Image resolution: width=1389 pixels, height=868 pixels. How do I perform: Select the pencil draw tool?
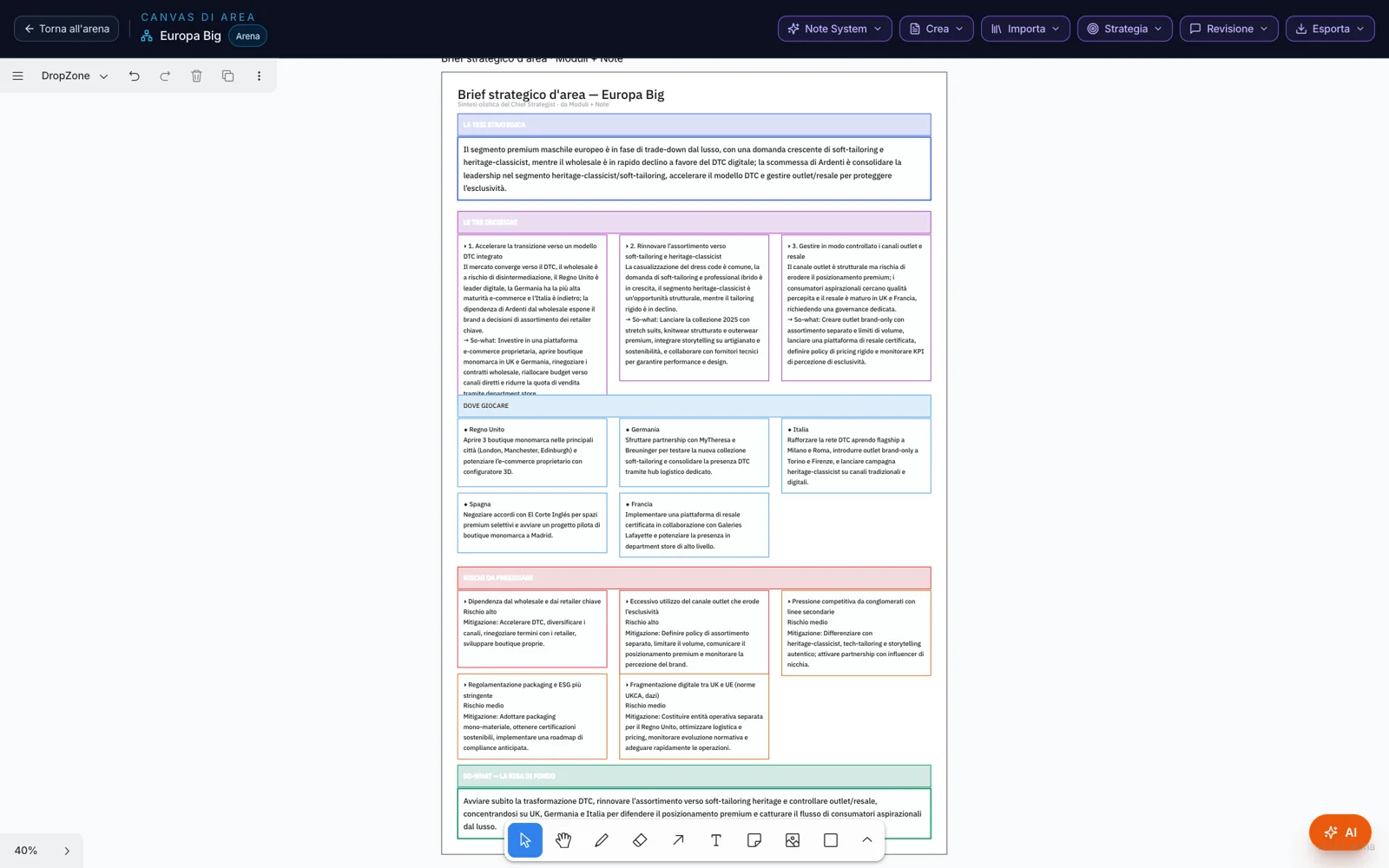pos(602,840)
